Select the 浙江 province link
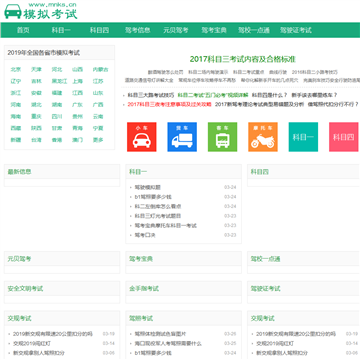This screenshot has height=360, width=360. click(16, 93)
